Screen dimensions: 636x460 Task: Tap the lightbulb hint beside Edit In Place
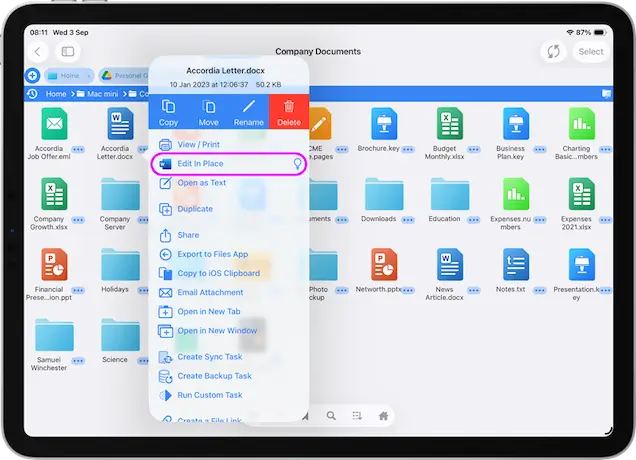(x=296, y=163)
